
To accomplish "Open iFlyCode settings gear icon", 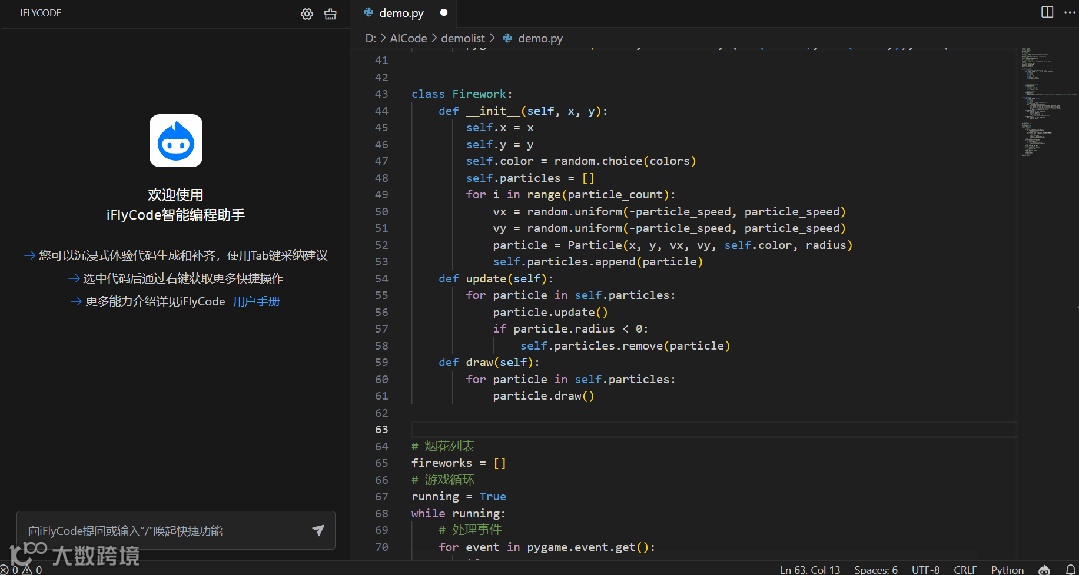I will click(307, 14).
